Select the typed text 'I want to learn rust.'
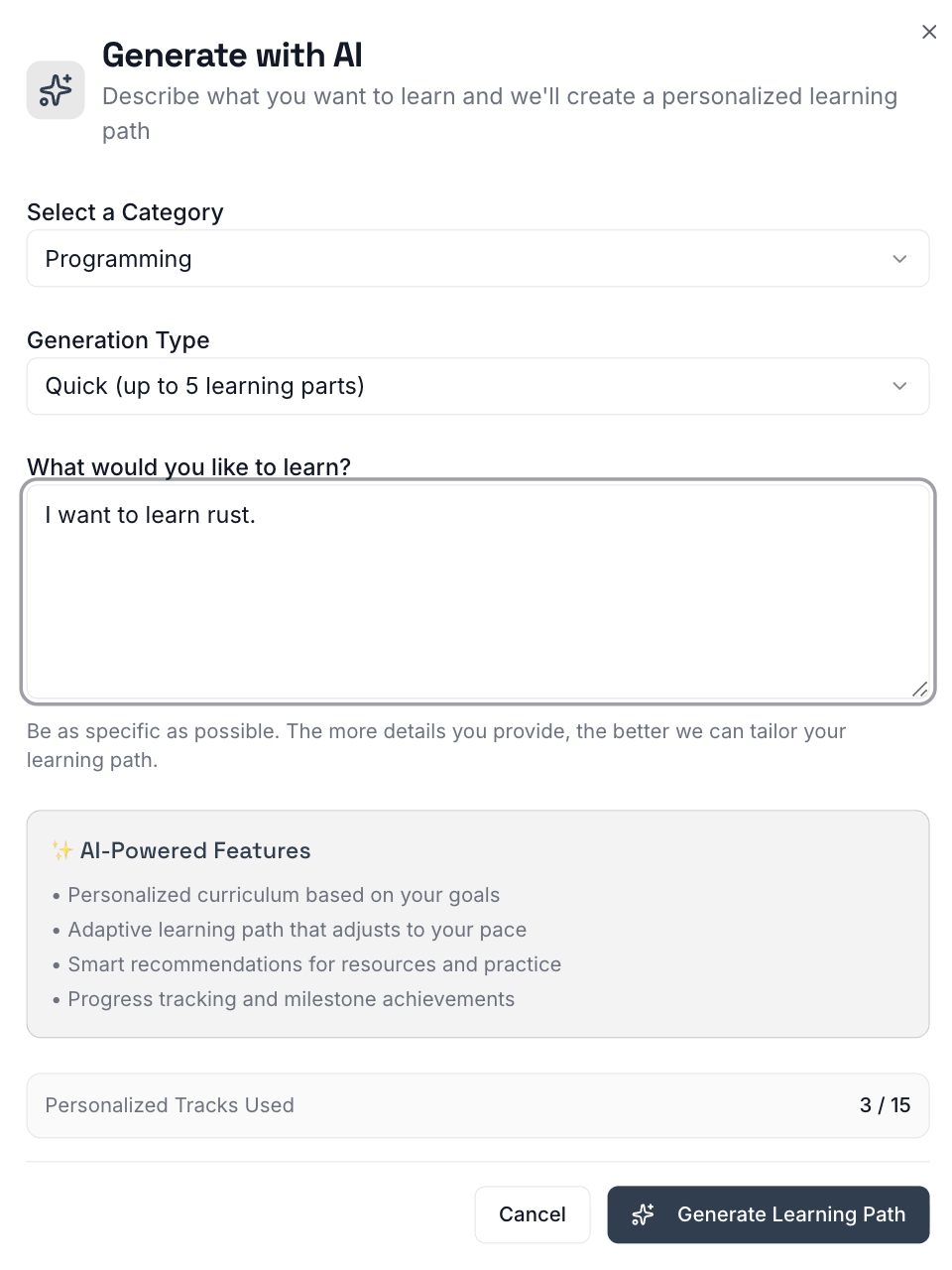The width and height of the screenshot is (952, 1270). coord(150,515)
